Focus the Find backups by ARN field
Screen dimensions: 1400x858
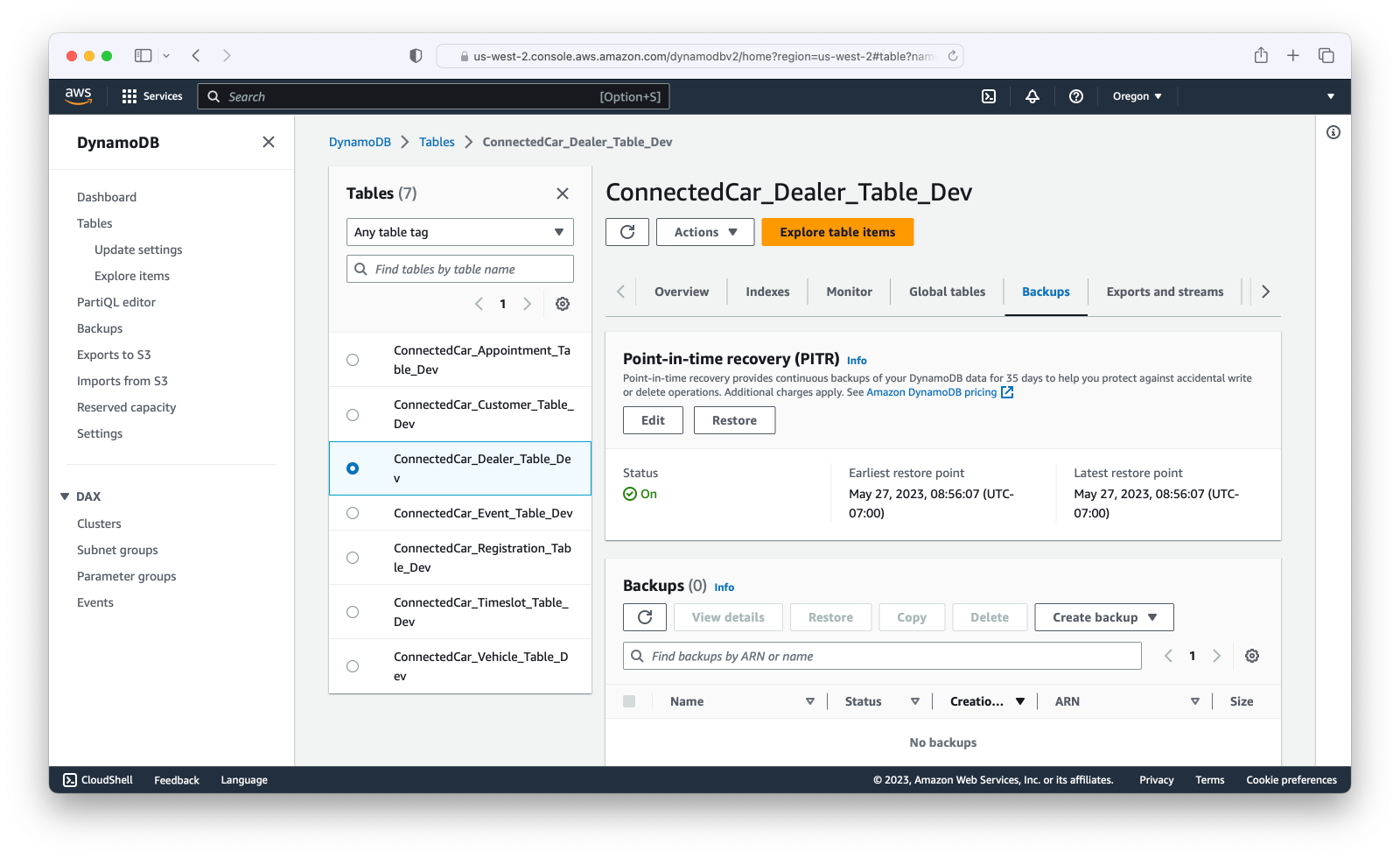coord(882,656)
